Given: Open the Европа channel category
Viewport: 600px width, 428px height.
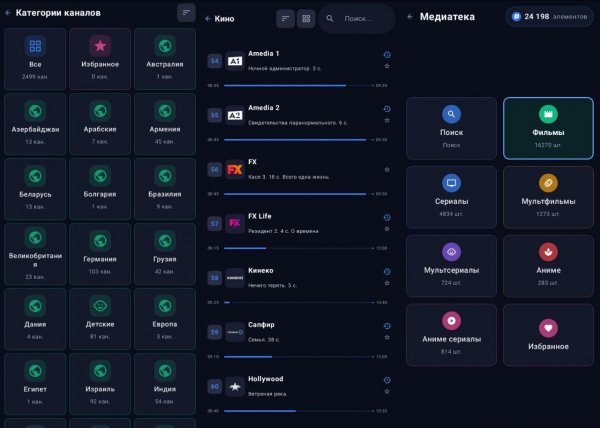Looking at the screenshot, I should pos(165,319).
